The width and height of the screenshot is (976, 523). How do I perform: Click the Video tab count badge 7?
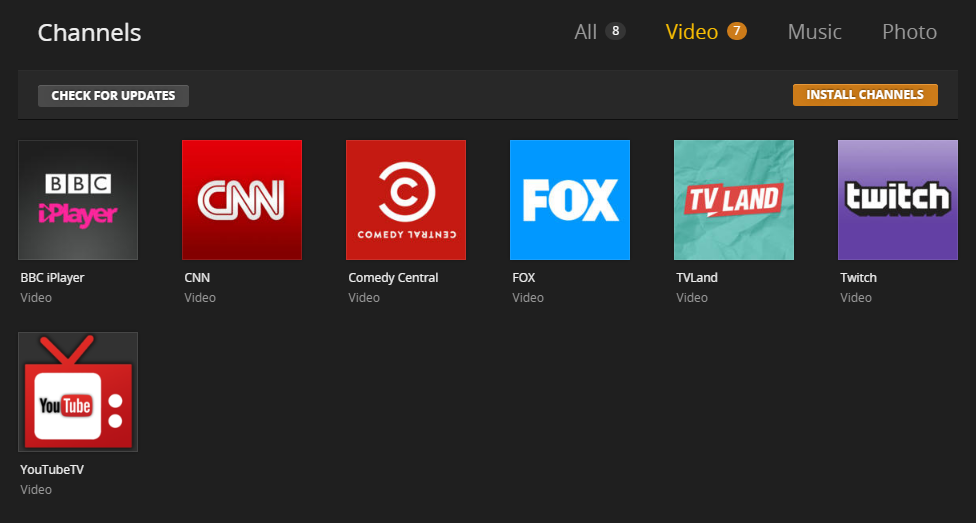[736, 31]
